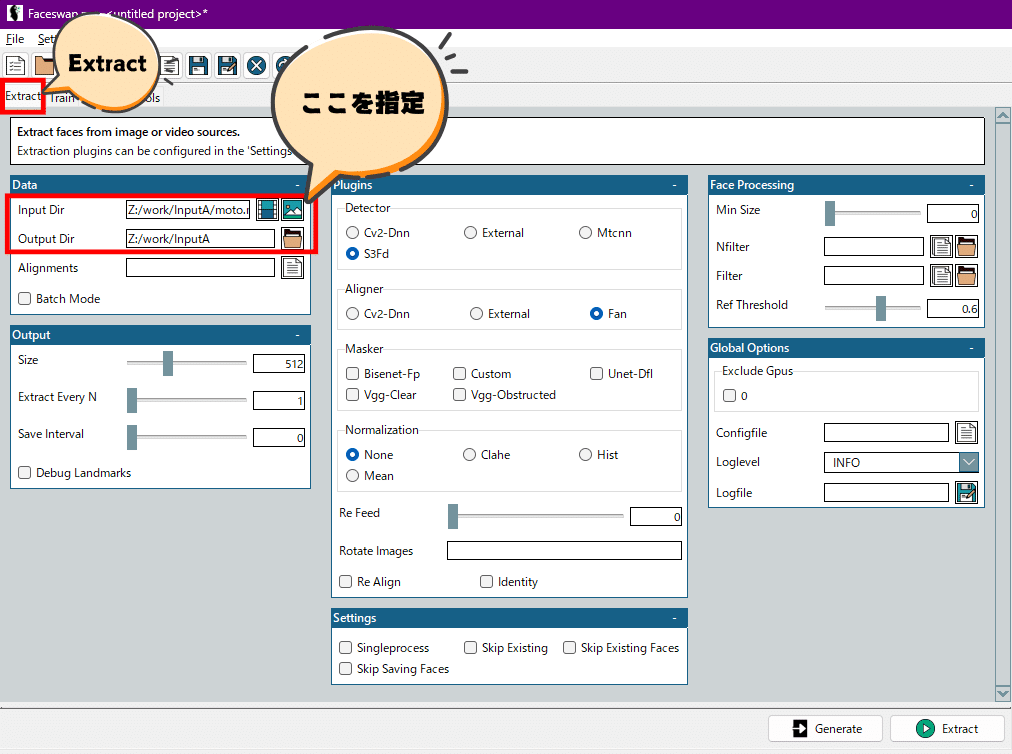Browse for Configfile
This screenshot has width=1012, height=754.
point(966,433)
